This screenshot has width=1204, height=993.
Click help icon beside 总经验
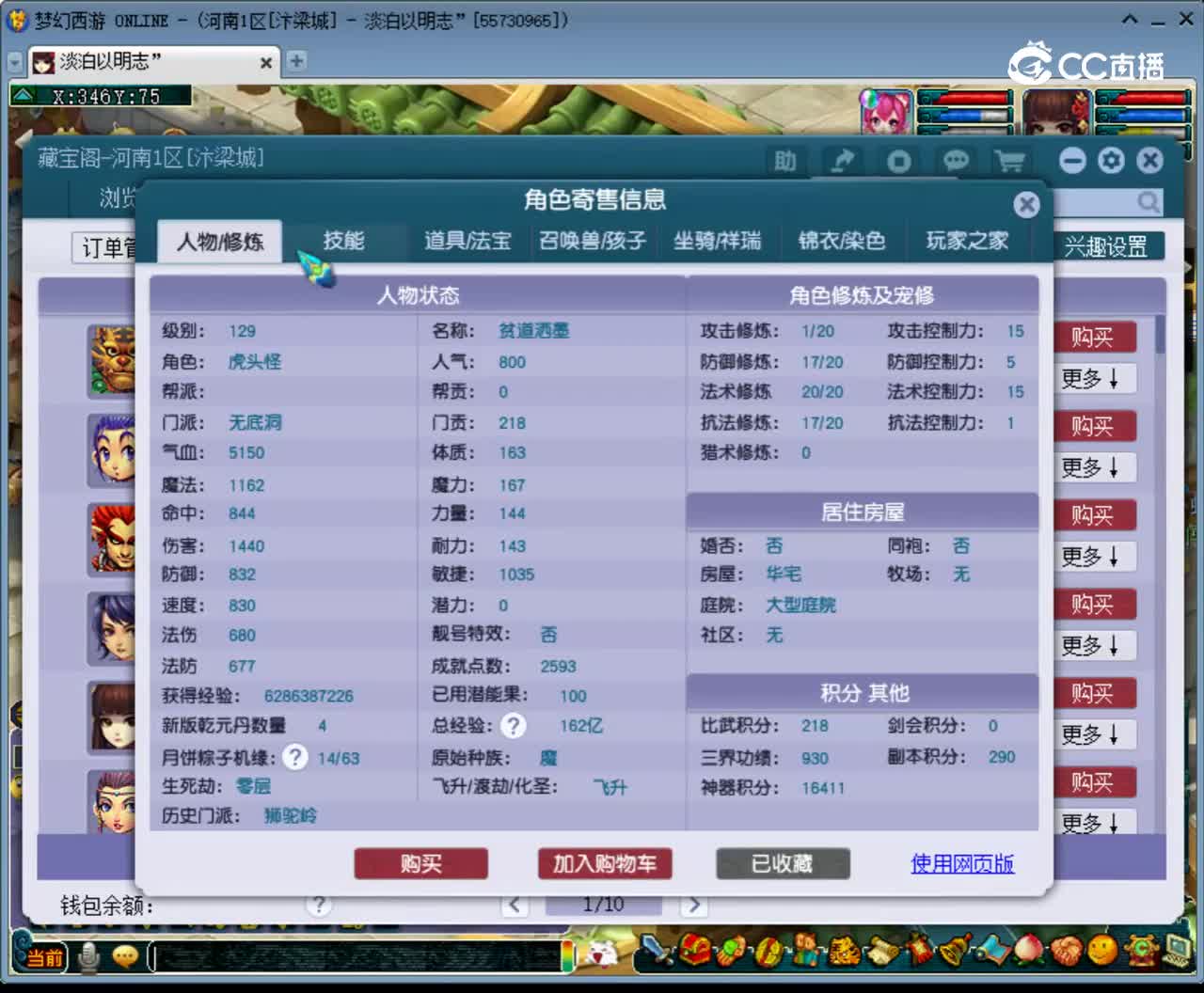pos(513,726)
